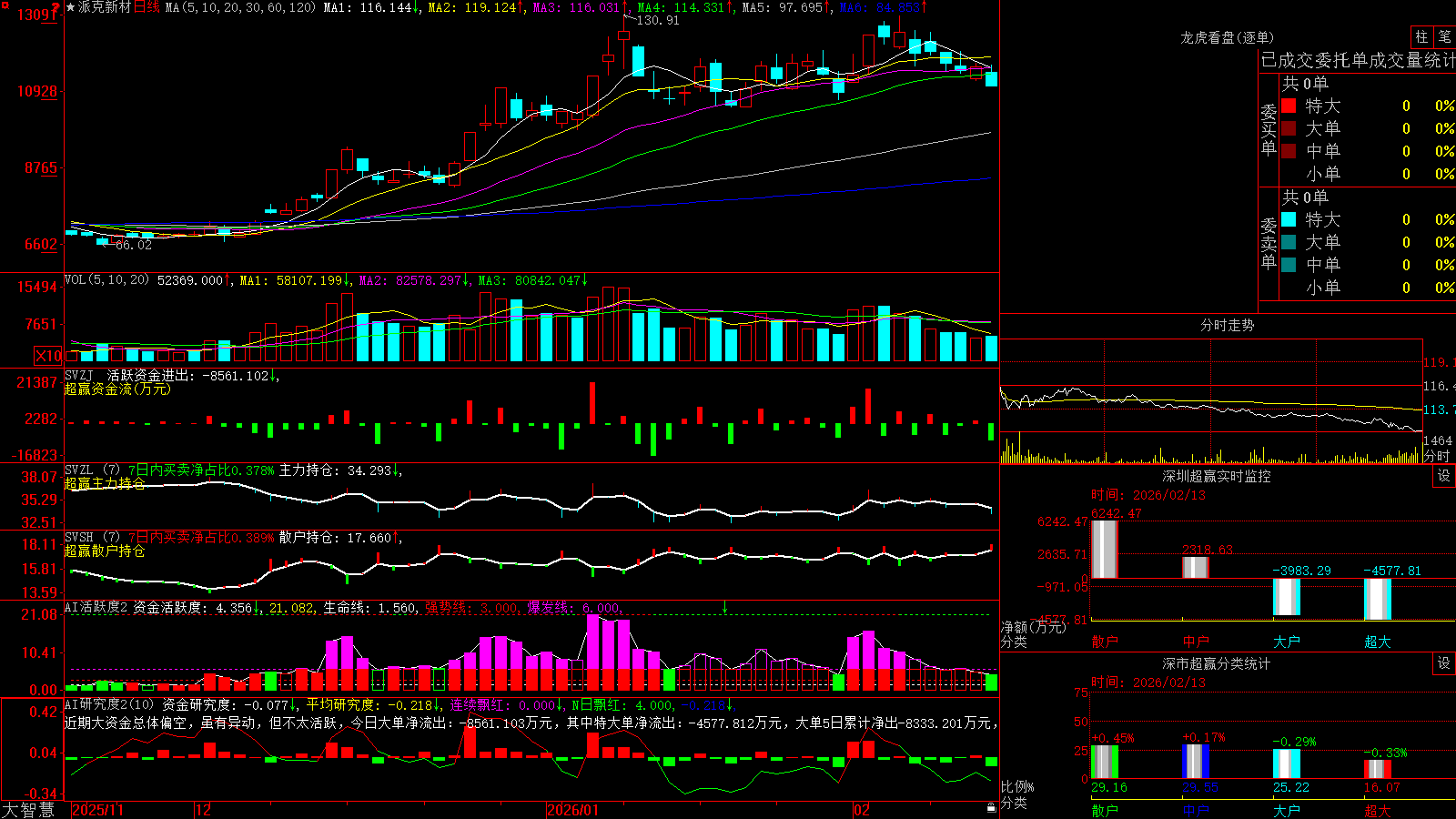
Task: Click the dark red 中单 swatch under 委买单
Action: pos(1289,151)
